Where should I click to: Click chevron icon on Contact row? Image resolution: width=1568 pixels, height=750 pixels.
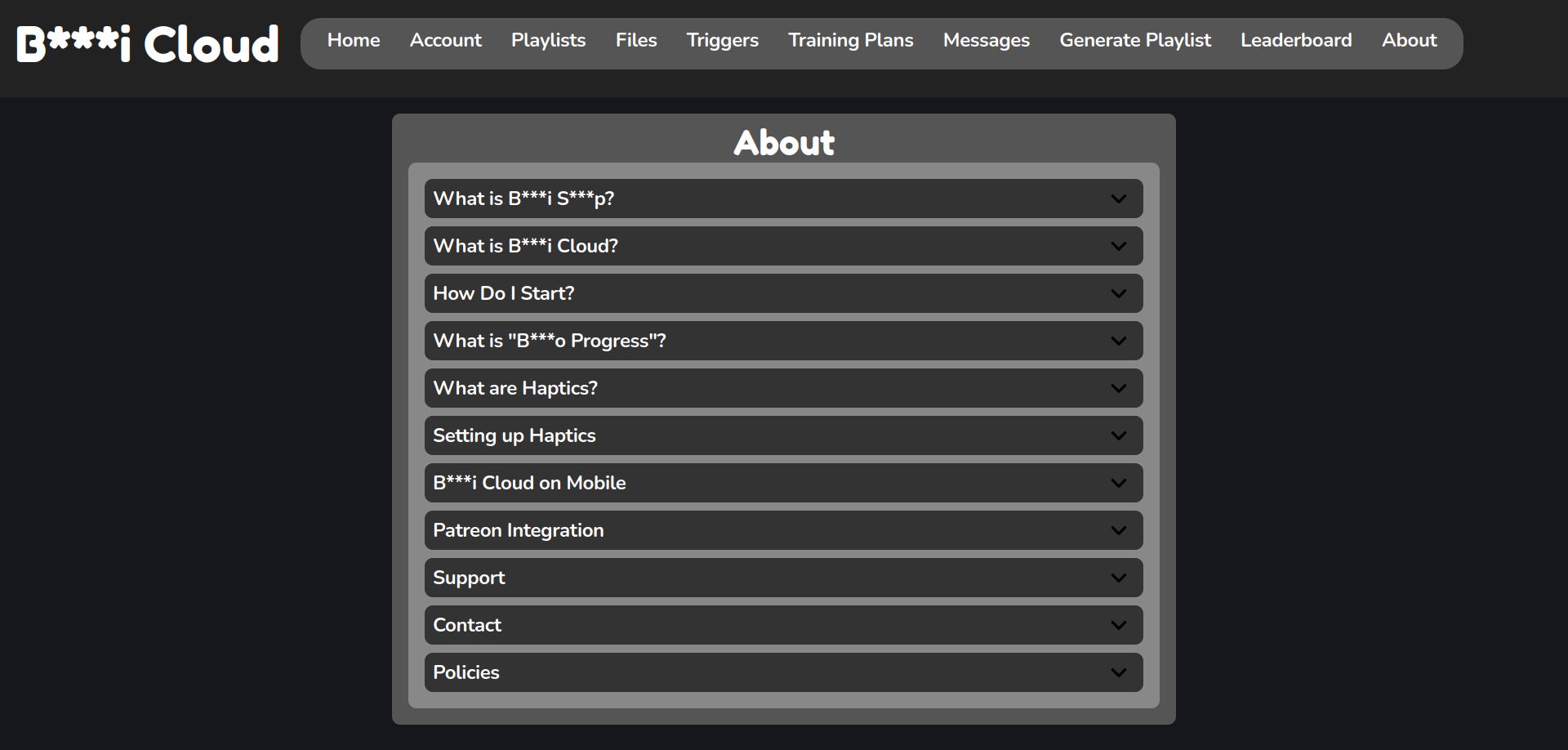pyautogui.click(x=1119, y=625)
